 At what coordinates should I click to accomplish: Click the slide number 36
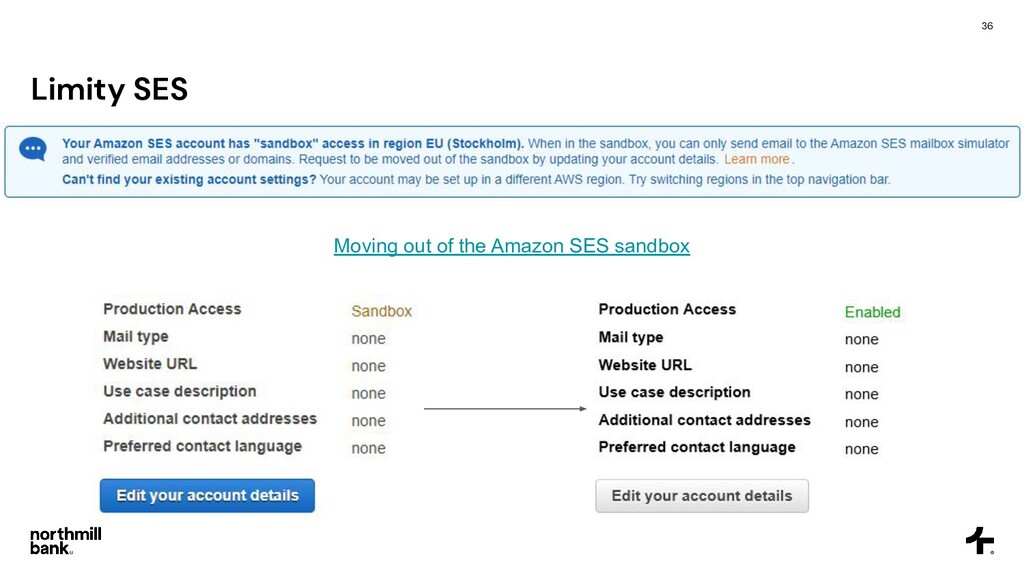coord(987,25)
